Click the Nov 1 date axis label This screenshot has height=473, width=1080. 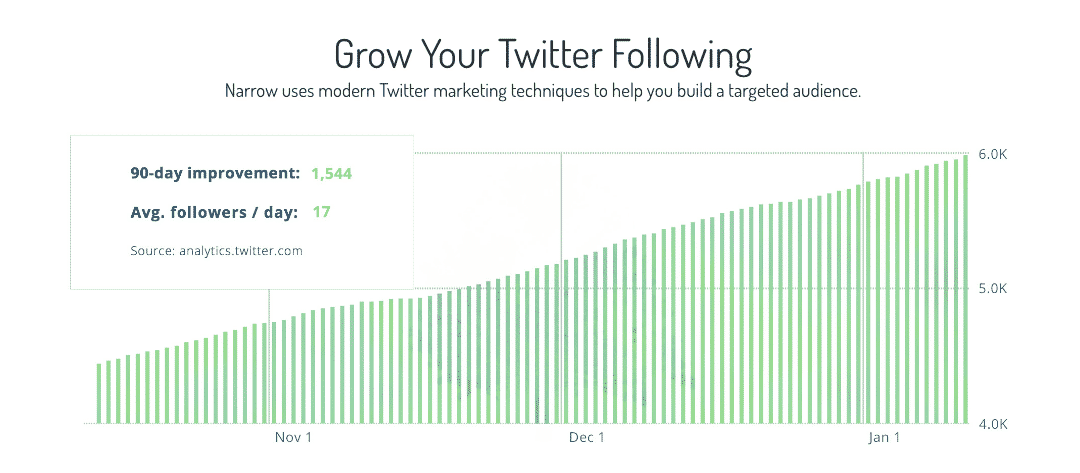coord(293,438)
